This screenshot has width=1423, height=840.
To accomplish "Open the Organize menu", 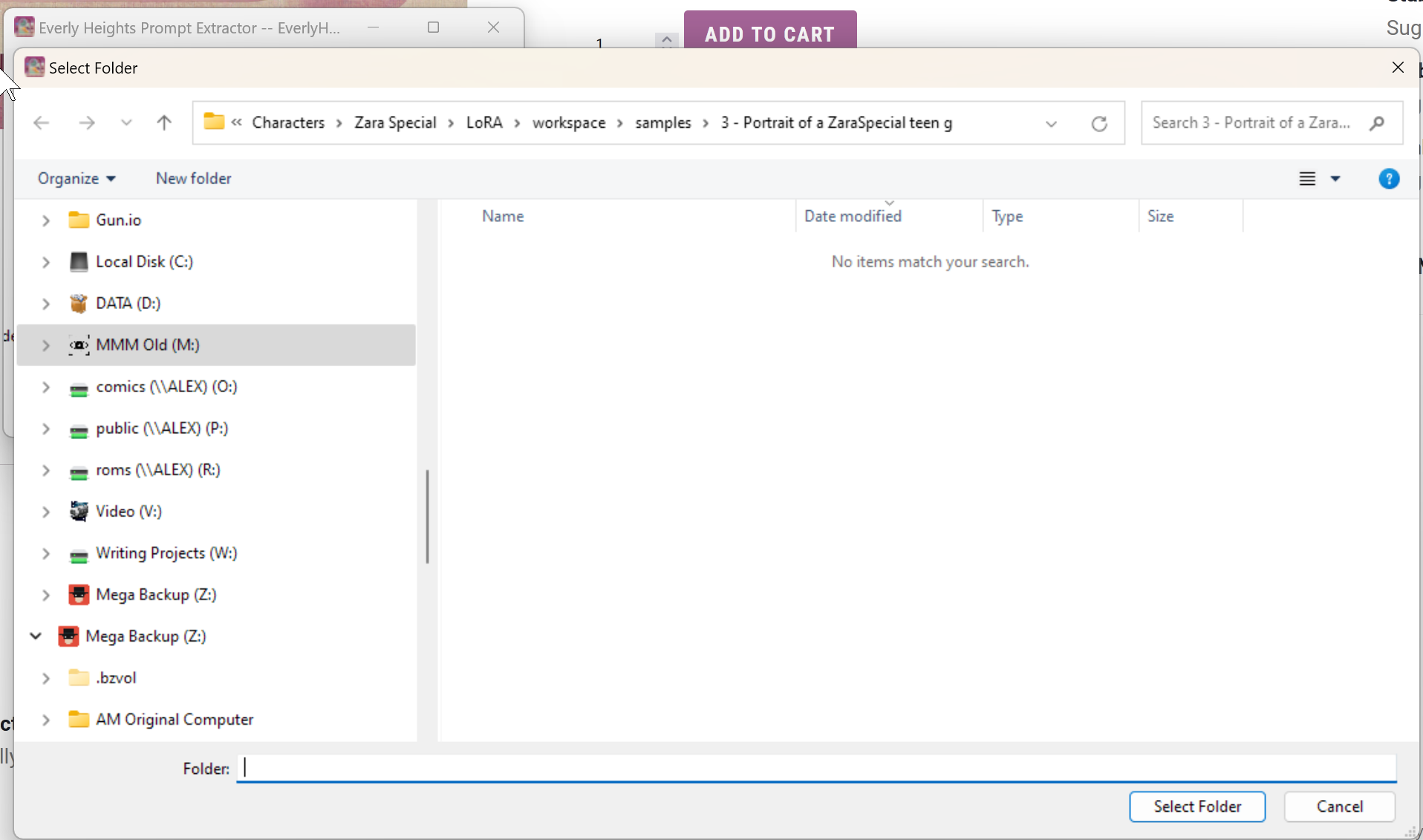I will tap(76, 179).
